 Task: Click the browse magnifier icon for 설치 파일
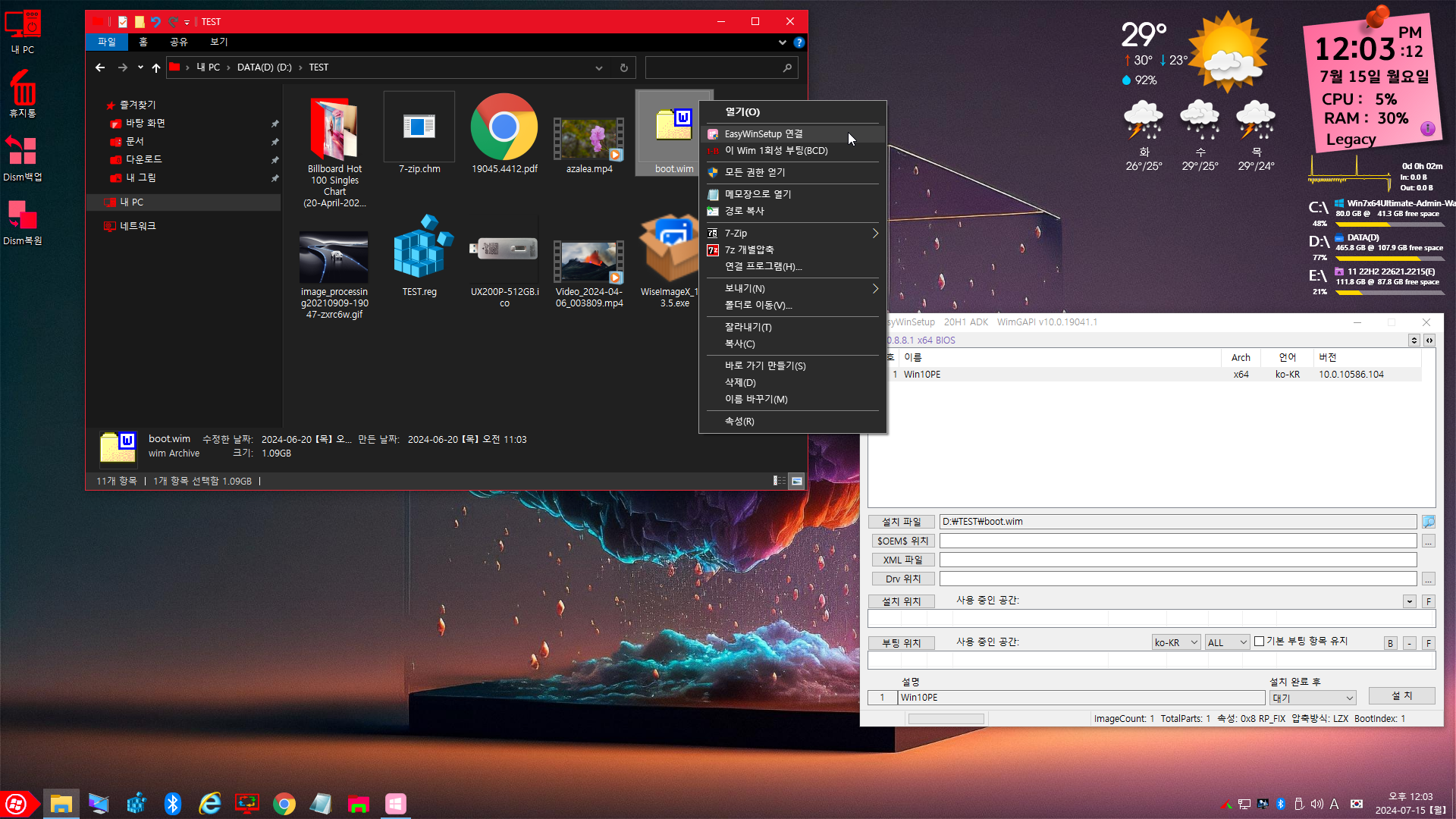[1428, 522]
